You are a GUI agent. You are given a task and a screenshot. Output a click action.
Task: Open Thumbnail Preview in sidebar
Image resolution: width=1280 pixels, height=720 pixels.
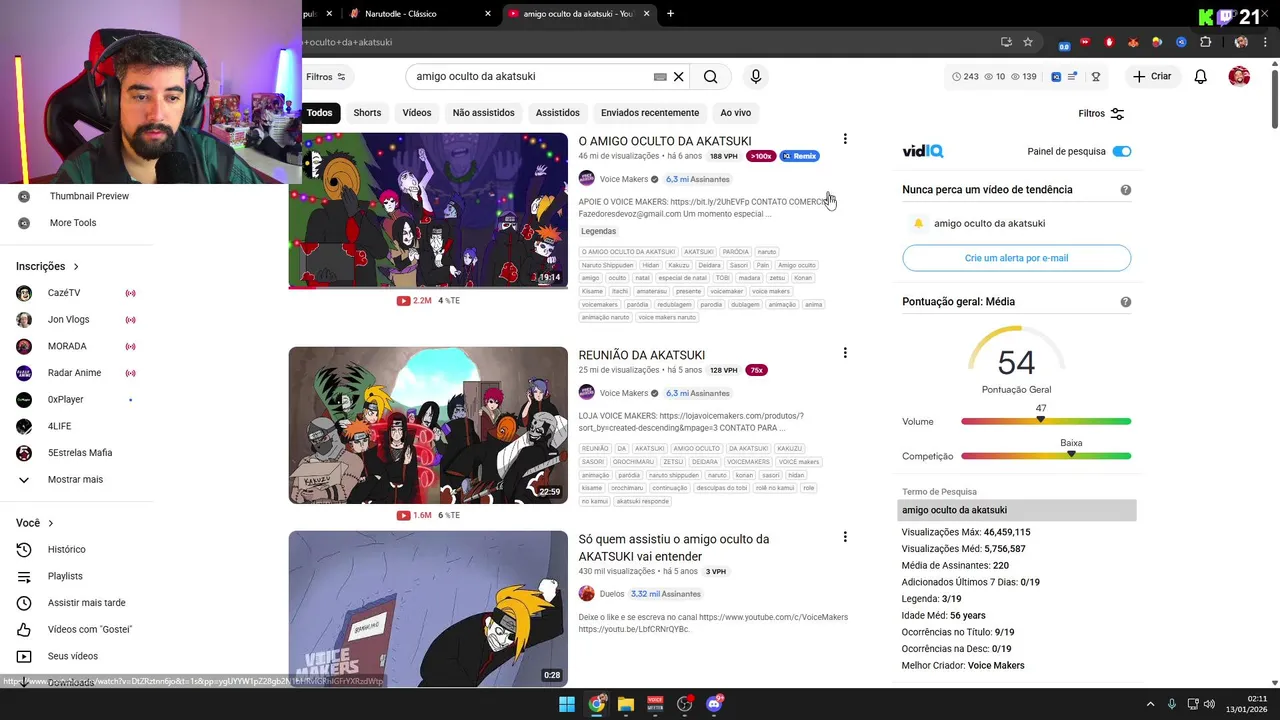[89, 196]
